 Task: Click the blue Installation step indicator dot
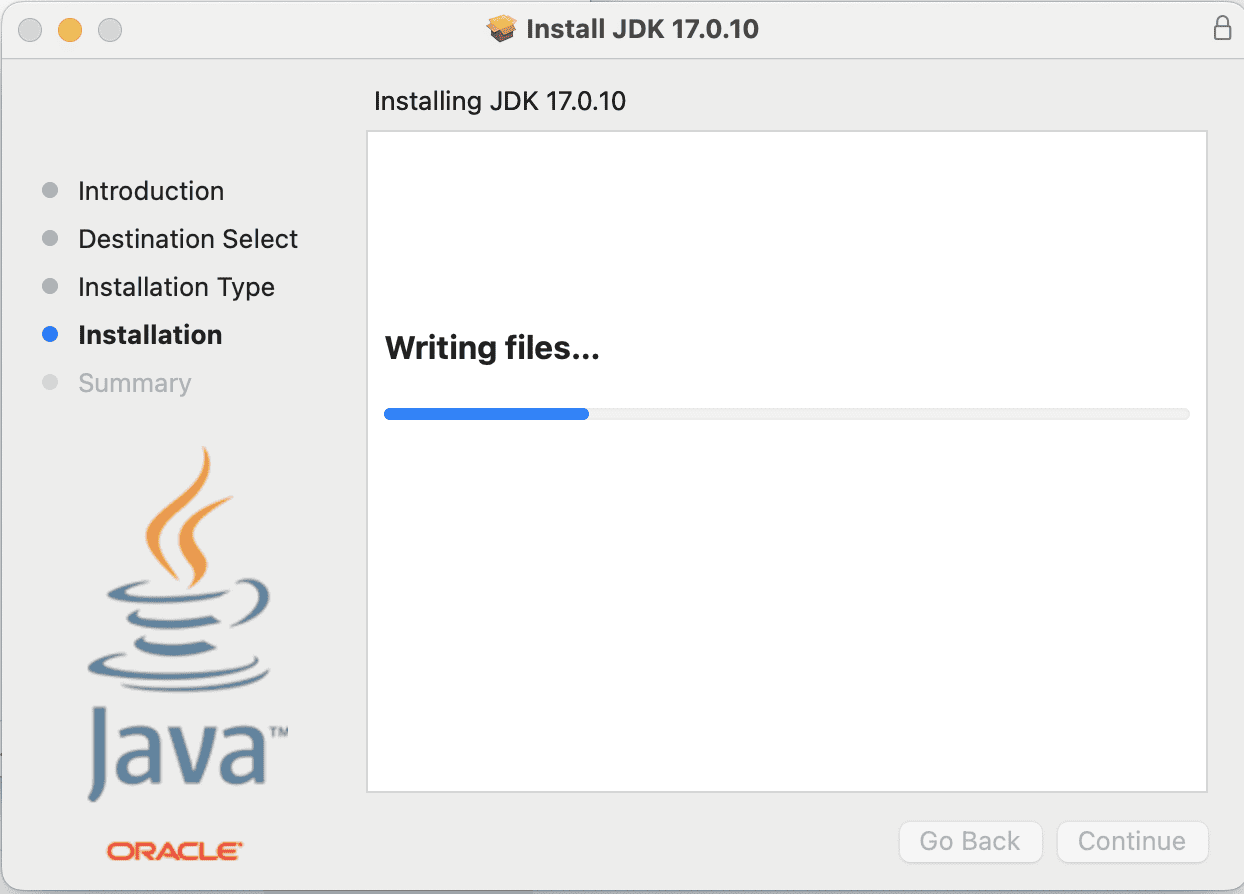point(50,334)
